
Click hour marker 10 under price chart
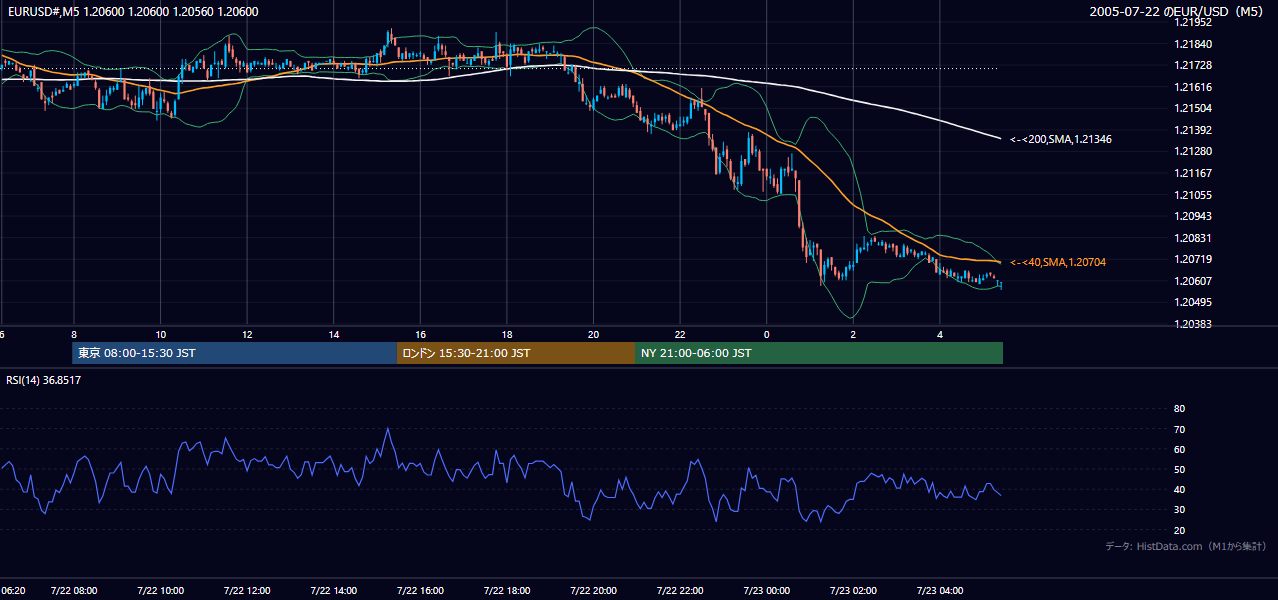pyautogui.click(x=161, y=334)
